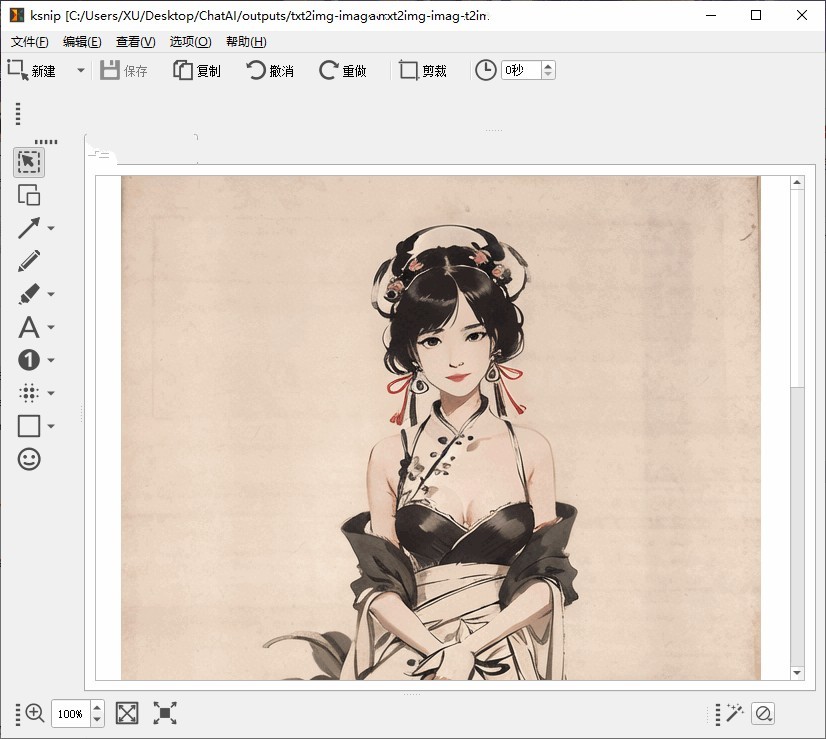Choose the Text tool (A)
826x739 pixels.
tap(28, 327)
